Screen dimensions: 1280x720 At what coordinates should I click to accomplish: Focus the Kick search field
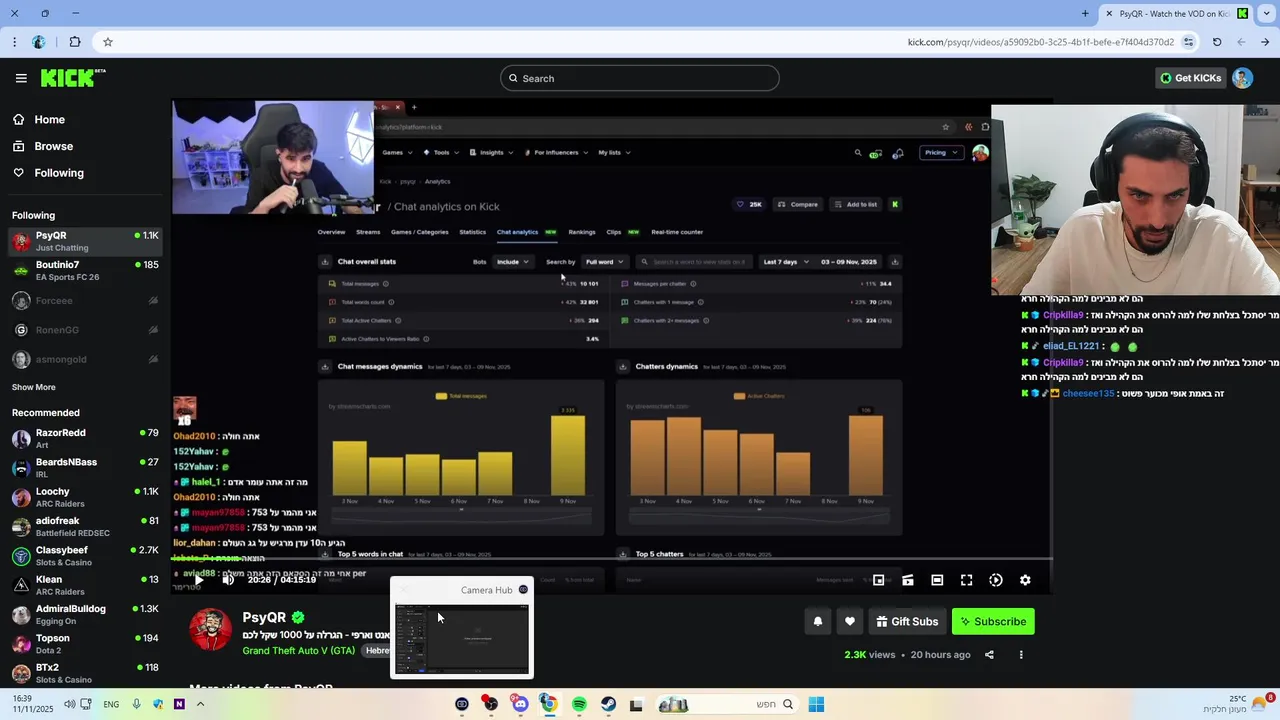[x=640, y=78]
